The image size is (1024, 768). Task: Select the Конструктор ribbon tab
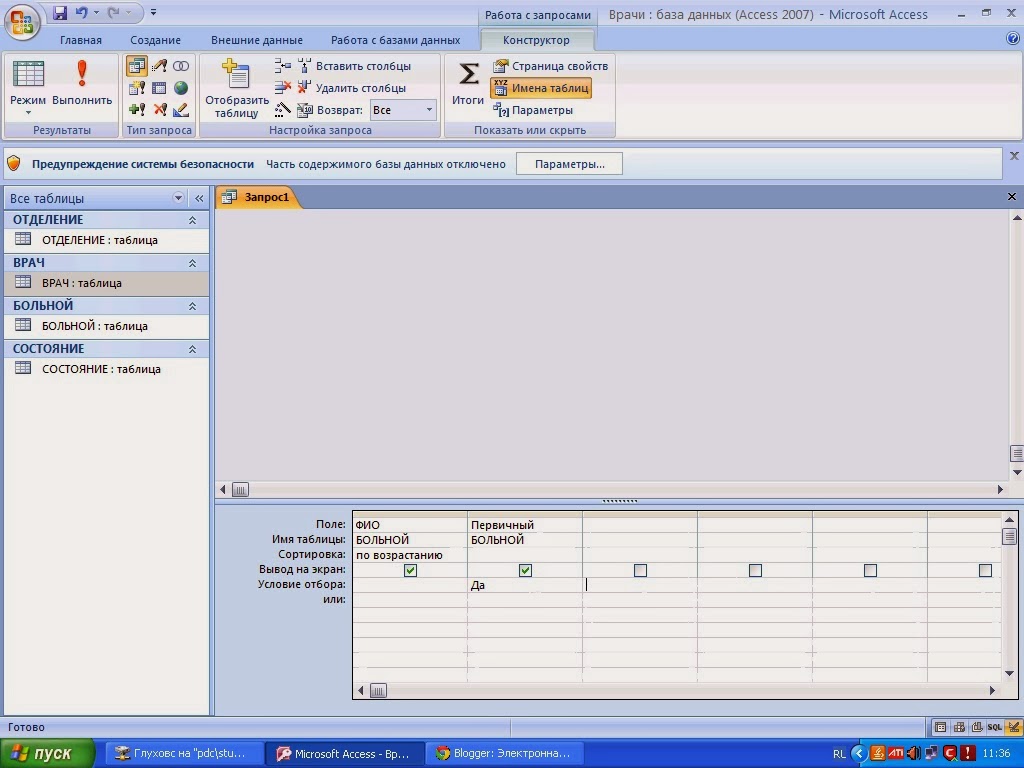(536, 40)
